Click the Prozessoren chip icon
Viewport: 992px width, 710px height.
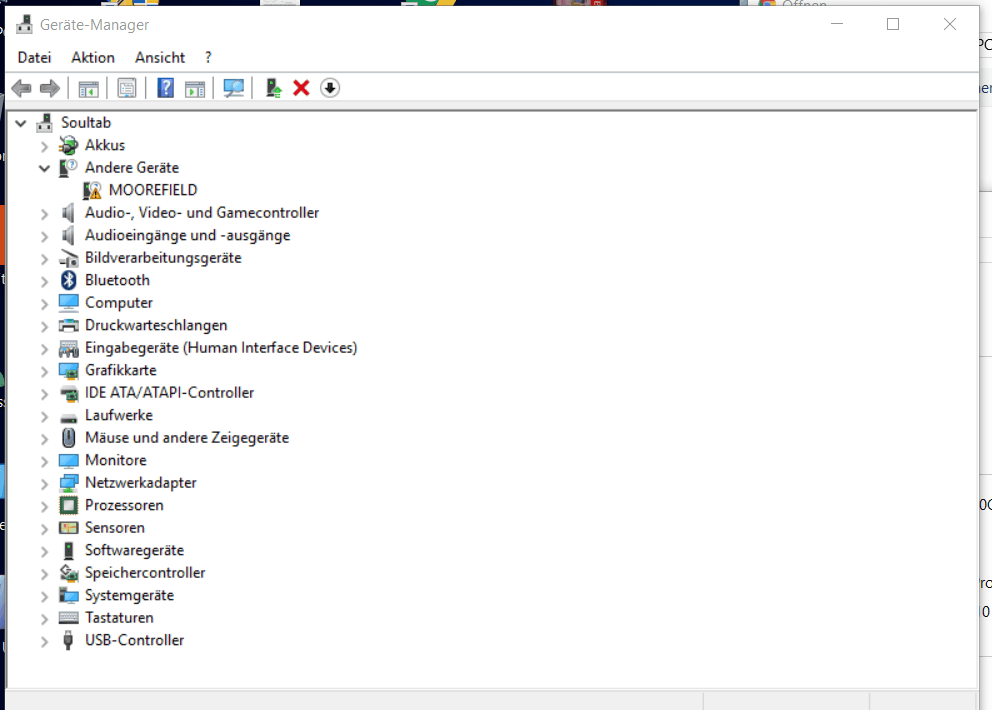(x=68, y=506)
